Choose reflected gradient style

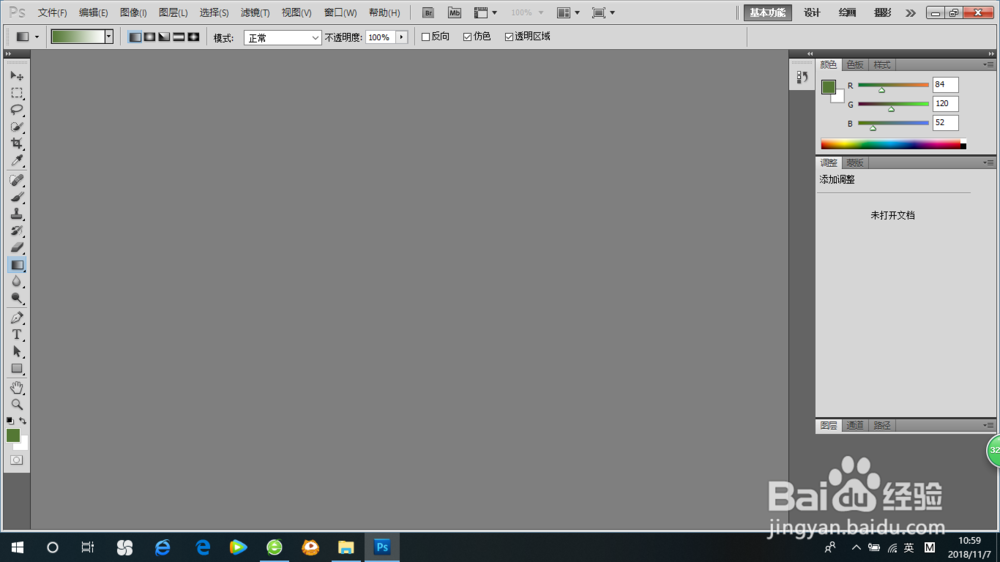(x=179, y=37)
